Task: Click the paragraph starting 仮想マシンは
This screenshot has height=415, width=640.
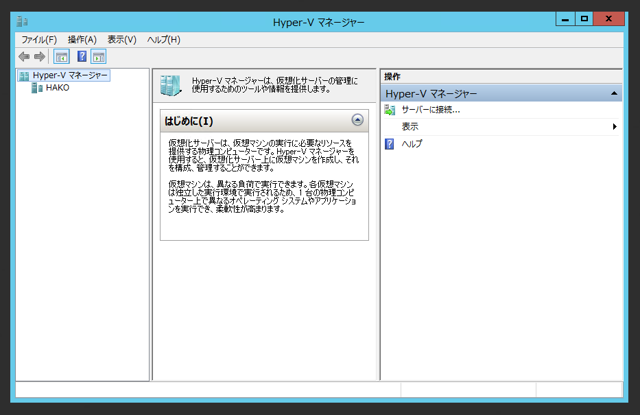Action: pyautogui.click(x=262, y=197)
